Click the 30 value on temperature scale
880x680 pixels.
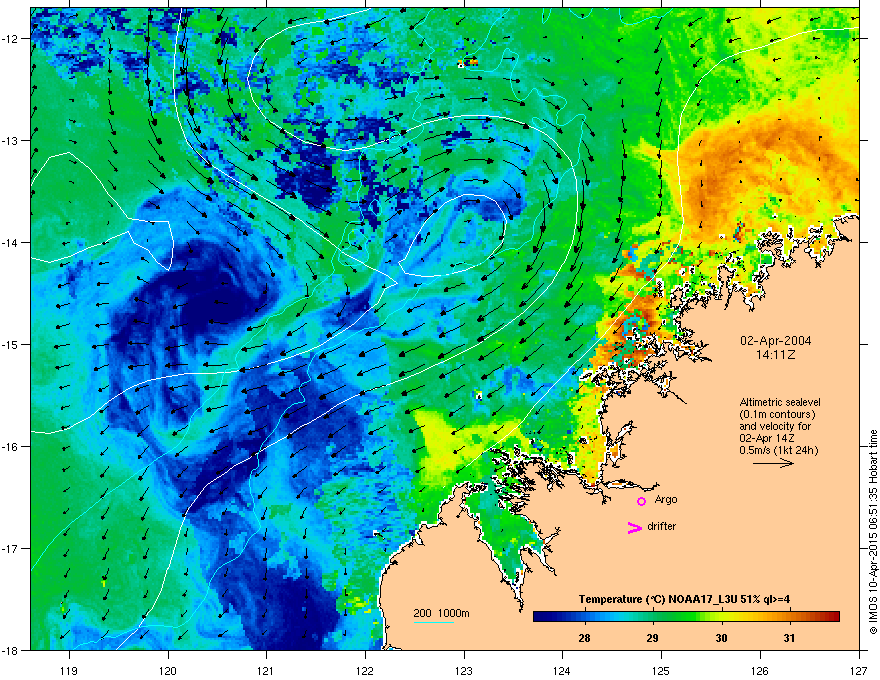point(721,638)
